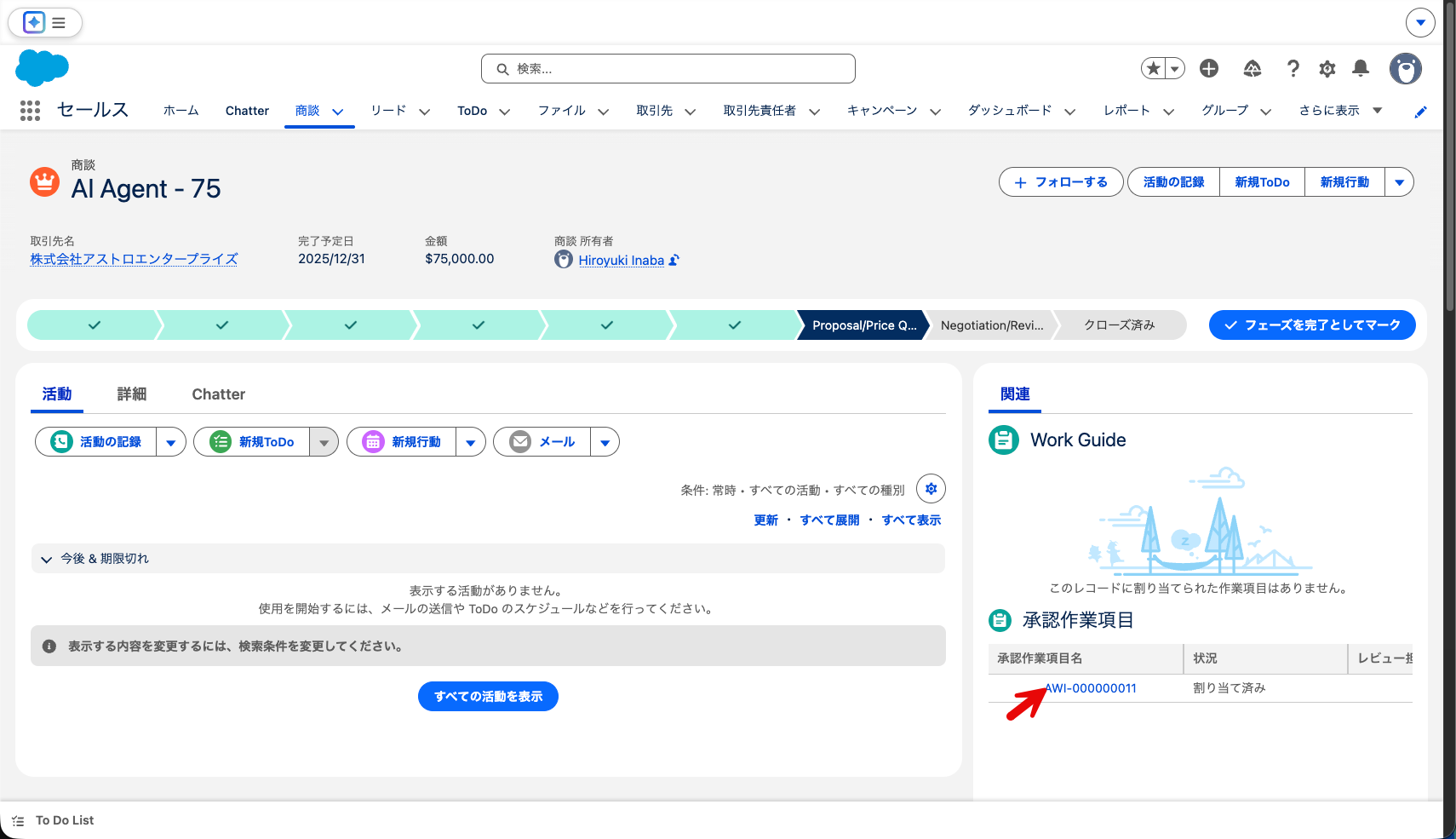1456x839 pixels.
Task: Click the activity panel 活動の記録 phone button
Action: click(x=96, y=442)
